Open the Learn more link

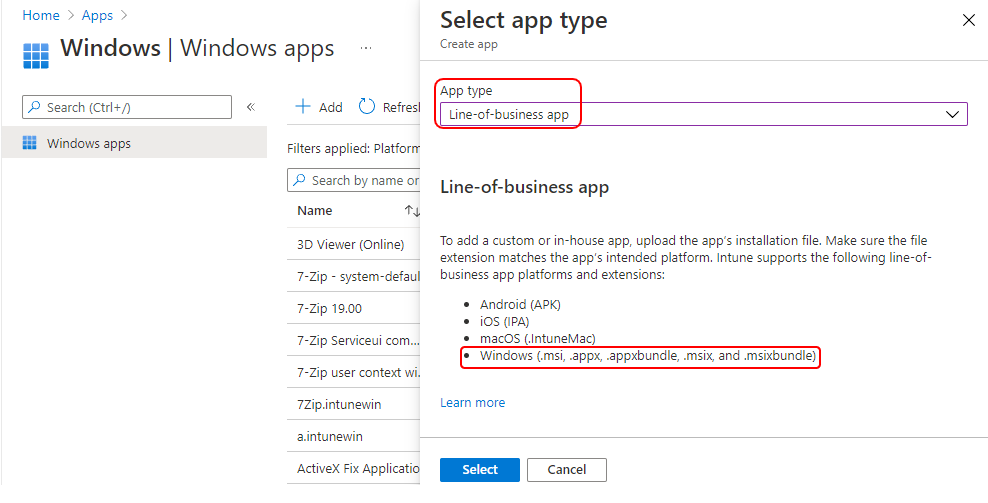click(473, 402)
